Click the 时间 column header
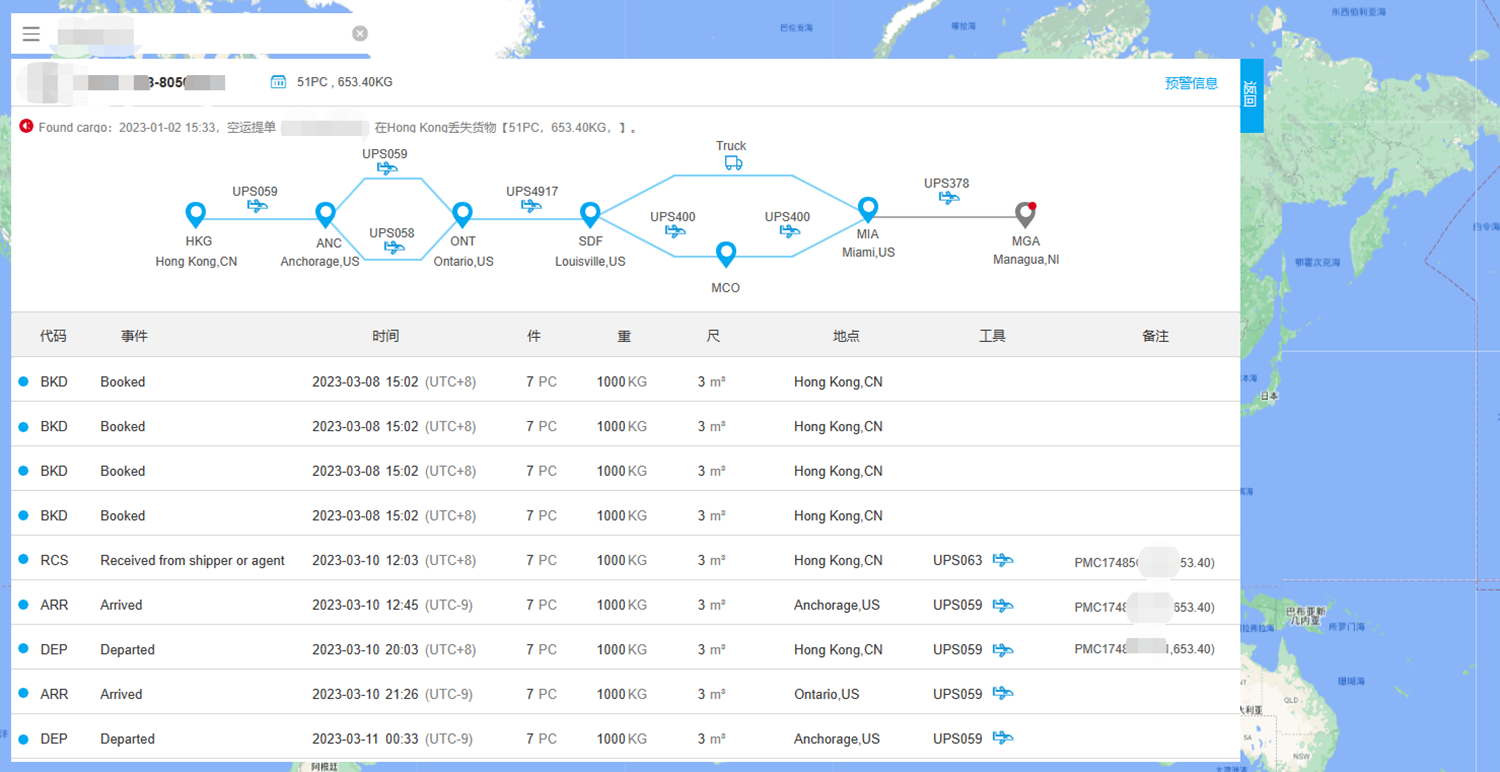This screenshot has height=772, width=1500. point(386,336)
